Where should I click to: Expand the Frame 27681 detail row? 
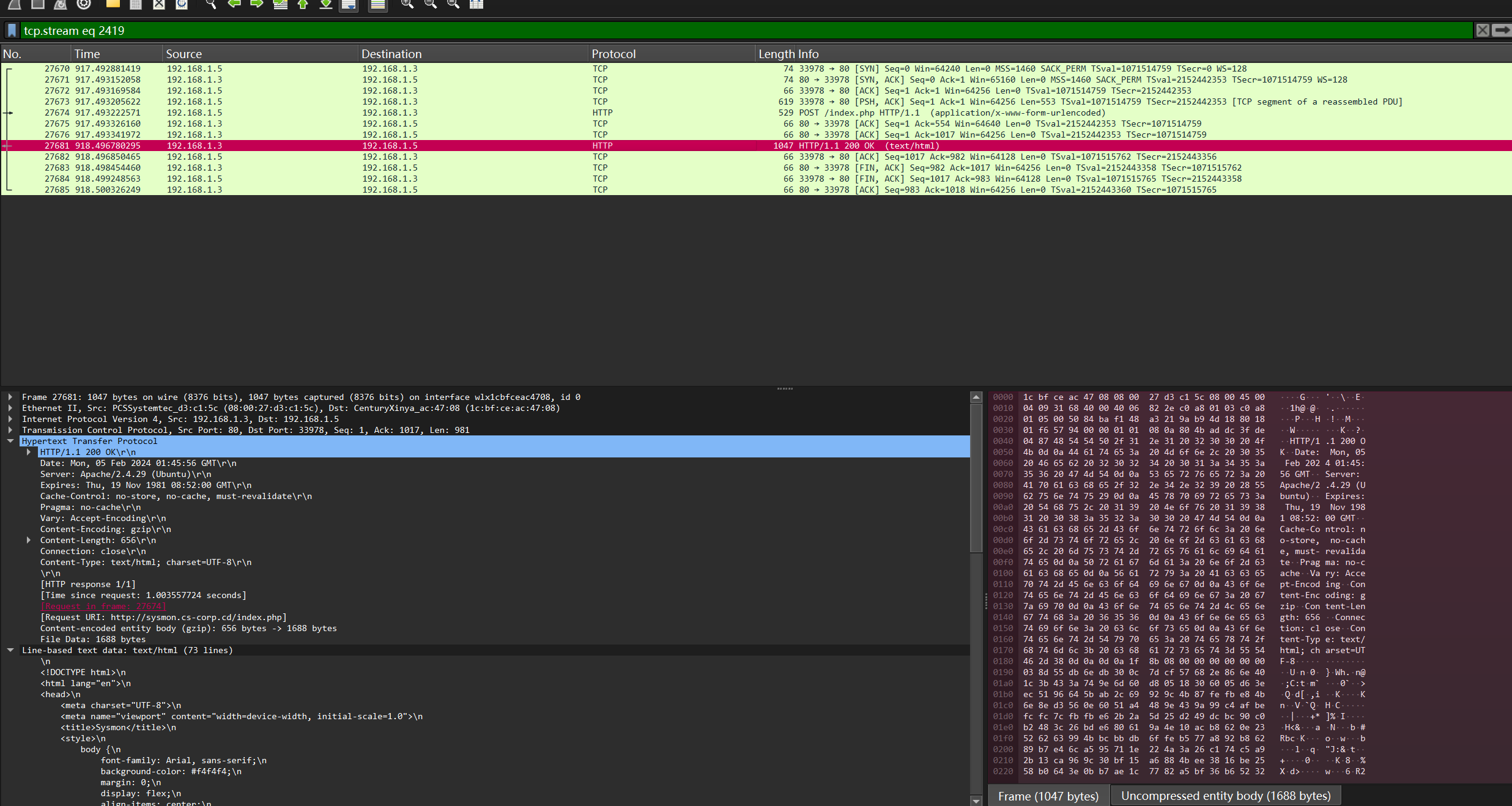coord(10,397)
